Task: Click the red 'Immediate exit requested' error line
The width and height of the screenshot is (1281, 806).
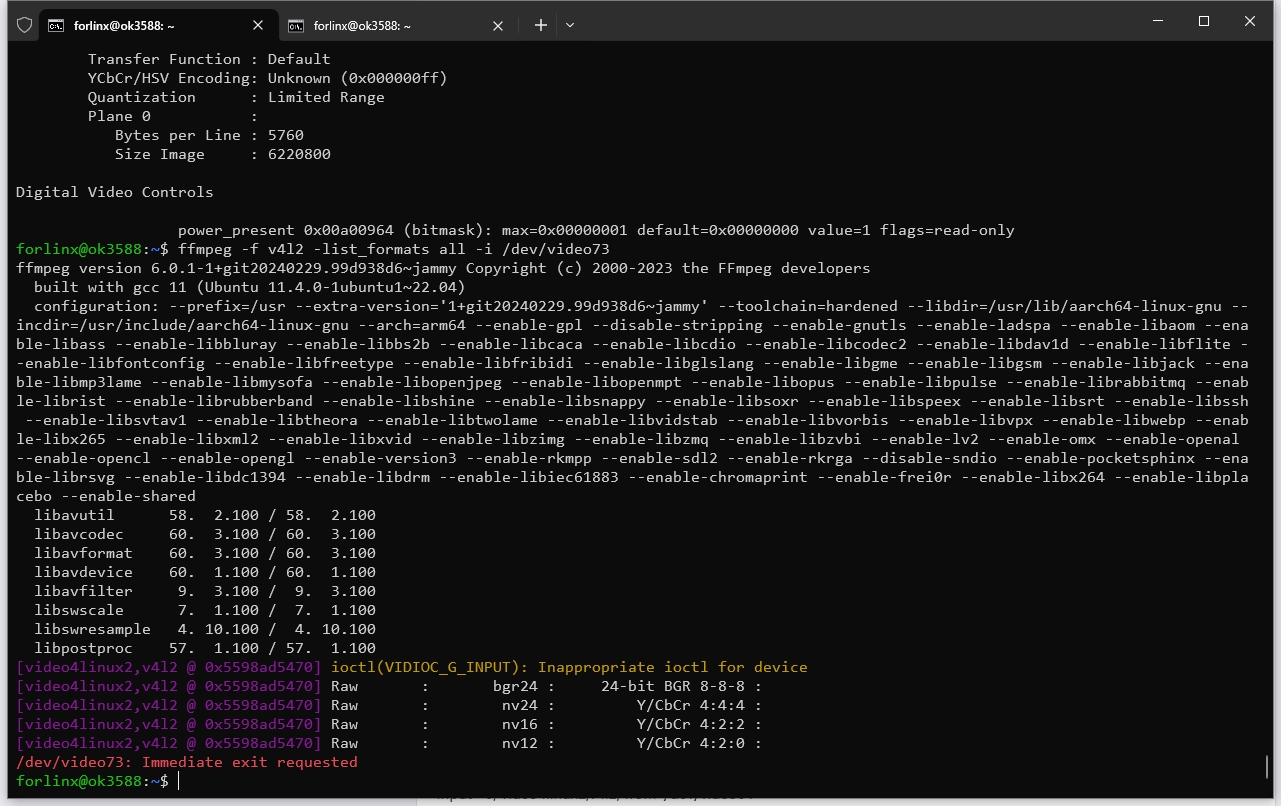Action: (x=187, y=762)
